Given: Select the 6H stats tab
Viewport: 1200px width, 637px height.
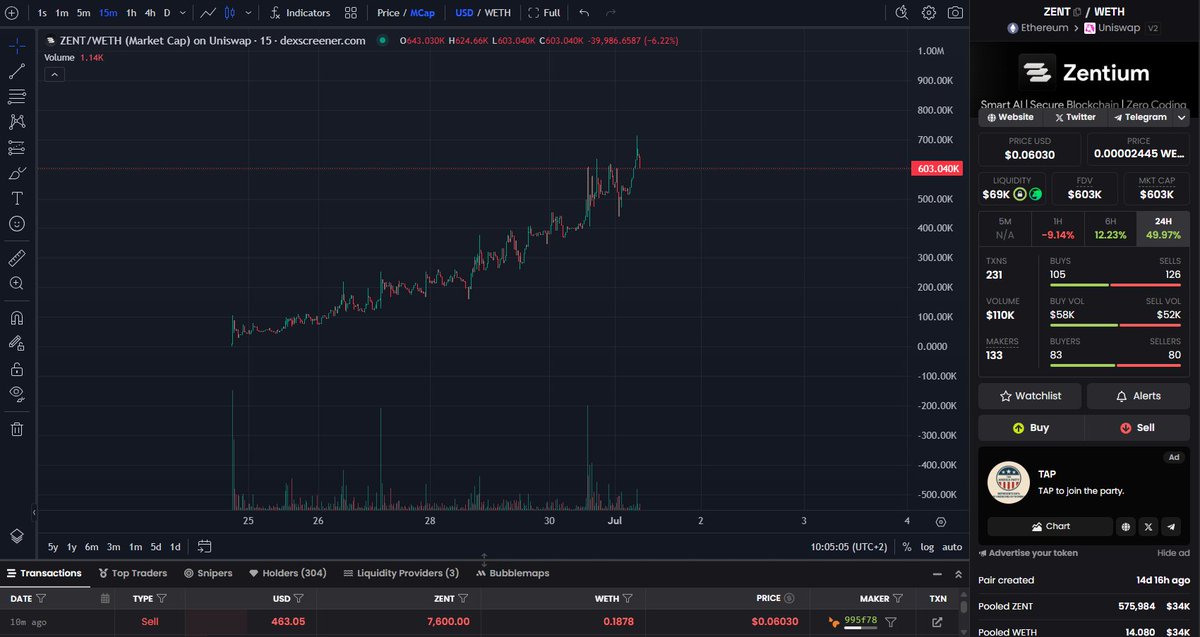Looking at the screenshot, I should (1110, 228).
